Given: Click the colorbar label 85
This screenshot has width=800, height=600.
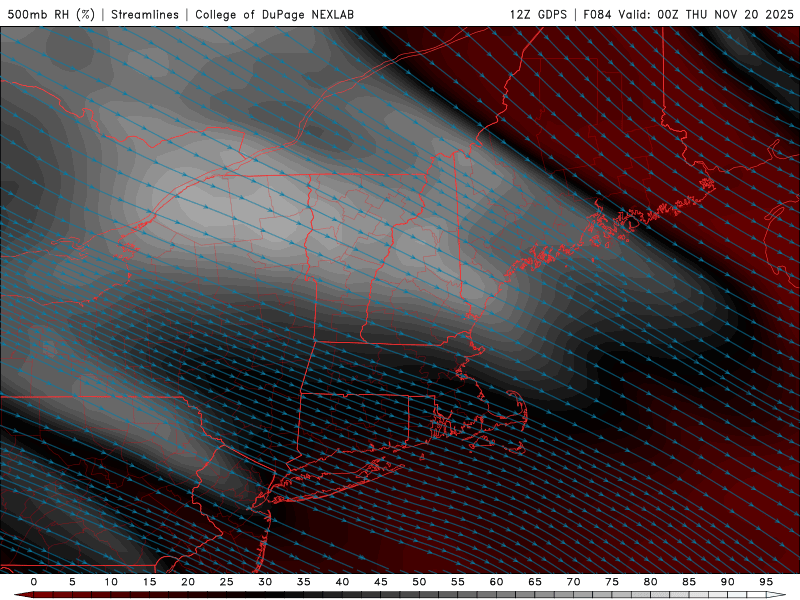Looking at the screenshot, I should pos(689,582).
